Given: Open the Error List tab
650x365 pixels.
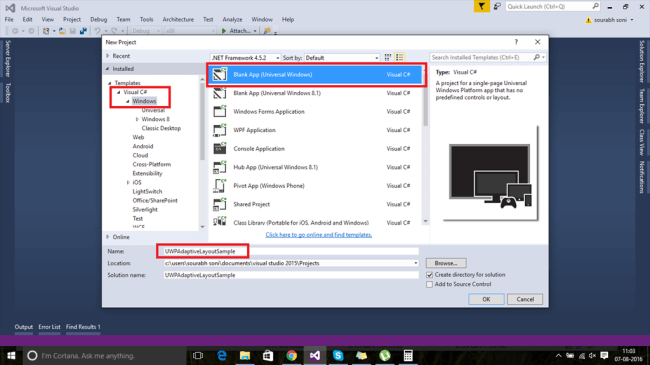Looking at the screenshot, I should pyautogui.click(x=49, y=327).
